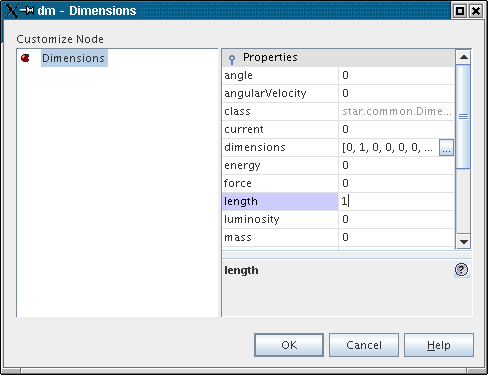
Task: Click the angle value field
Action: [396, 75]
